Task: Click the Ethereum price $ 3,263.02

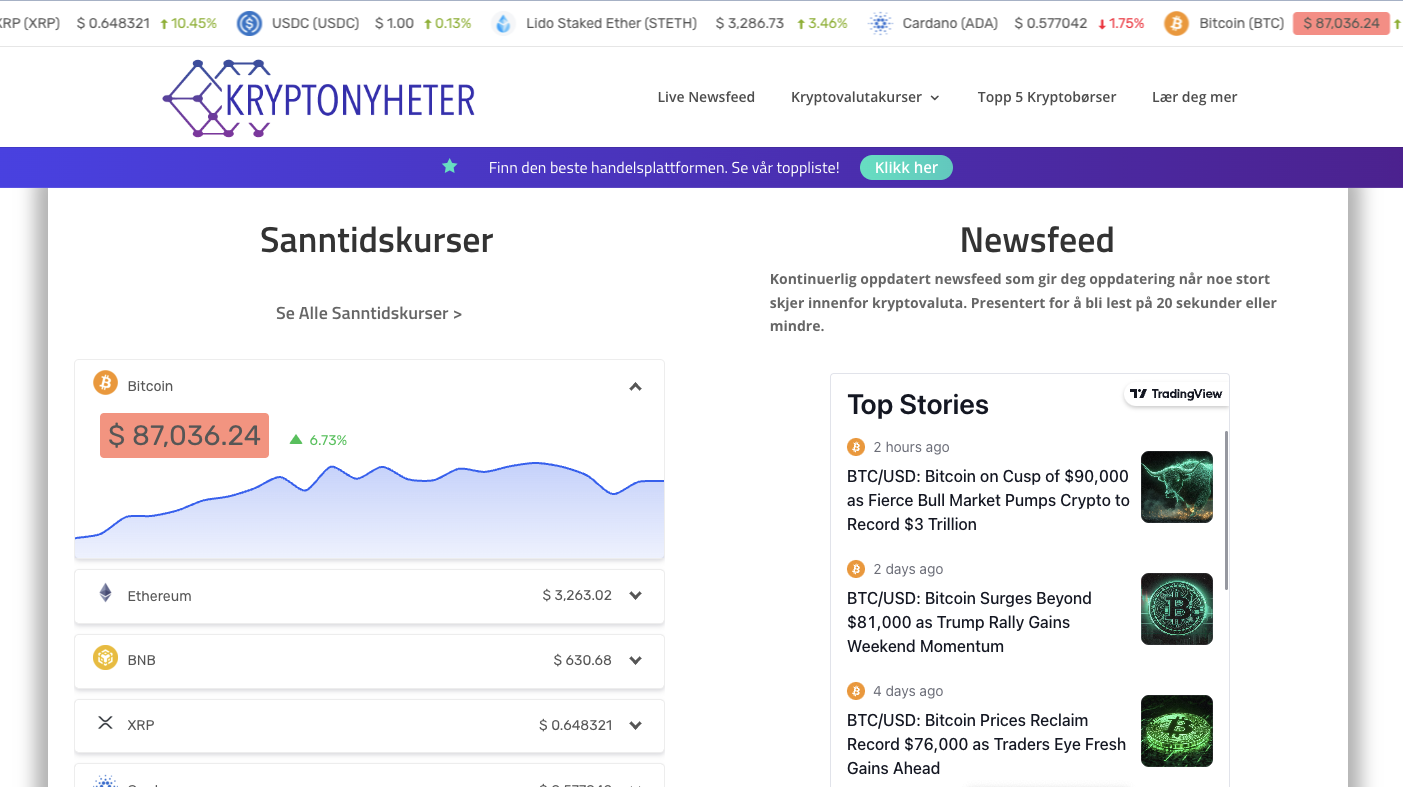Action: (577, 595)
